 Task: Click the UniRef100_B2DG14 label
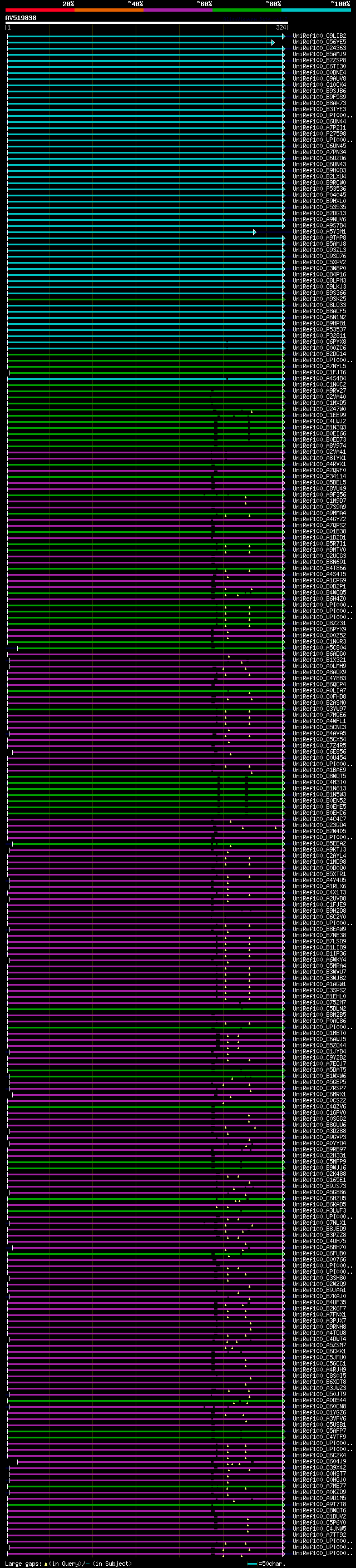pos(319,354)
